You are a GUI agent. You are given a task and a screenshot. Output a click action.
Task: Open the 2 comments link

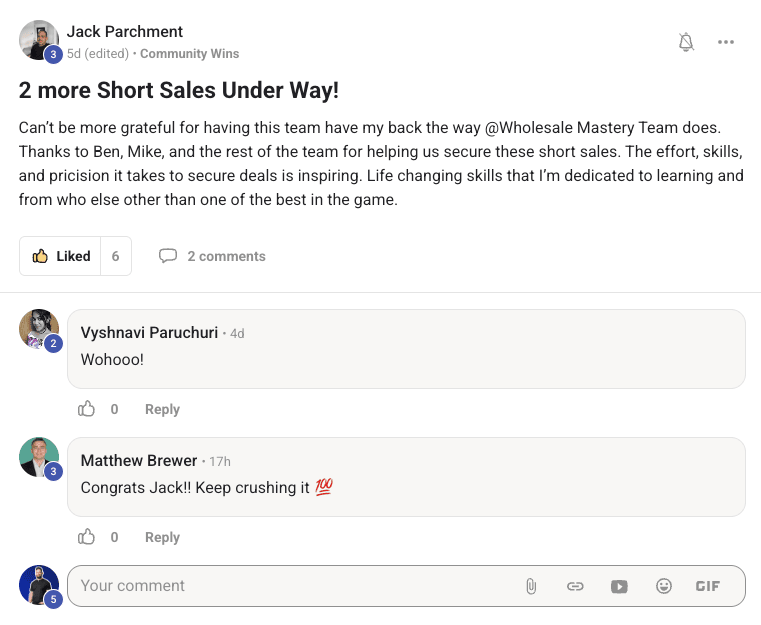point(226,256)
